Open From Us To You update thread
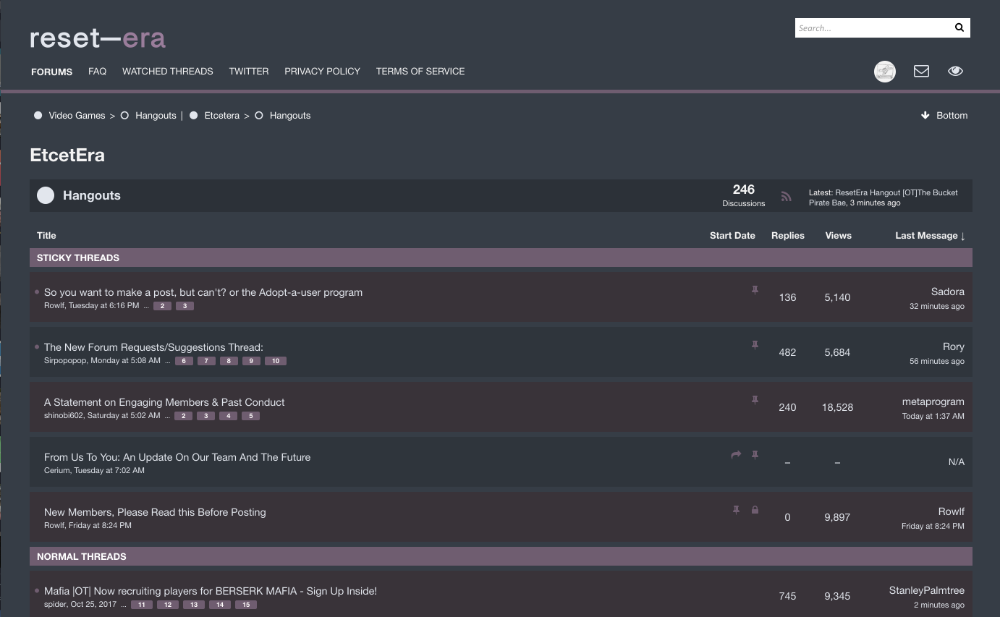This screenshot has width=1000, height=617. click(x=177, y=457)
